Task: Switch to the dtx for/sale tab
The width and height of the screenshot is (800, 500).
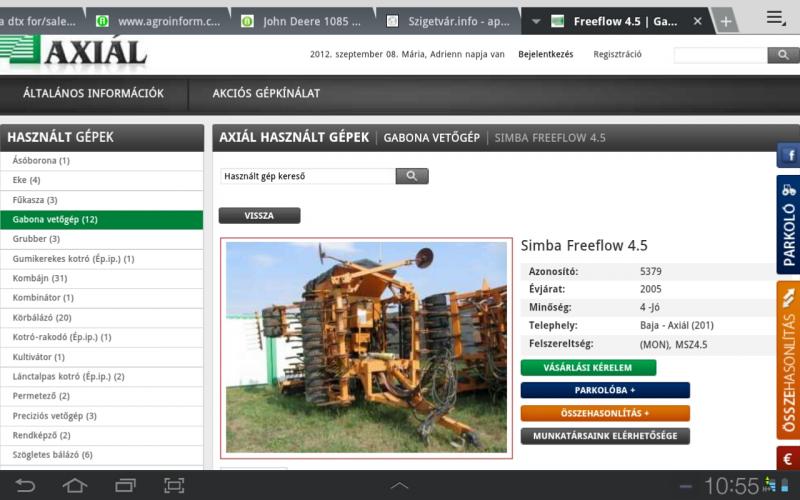Action: tap(41, 21)
